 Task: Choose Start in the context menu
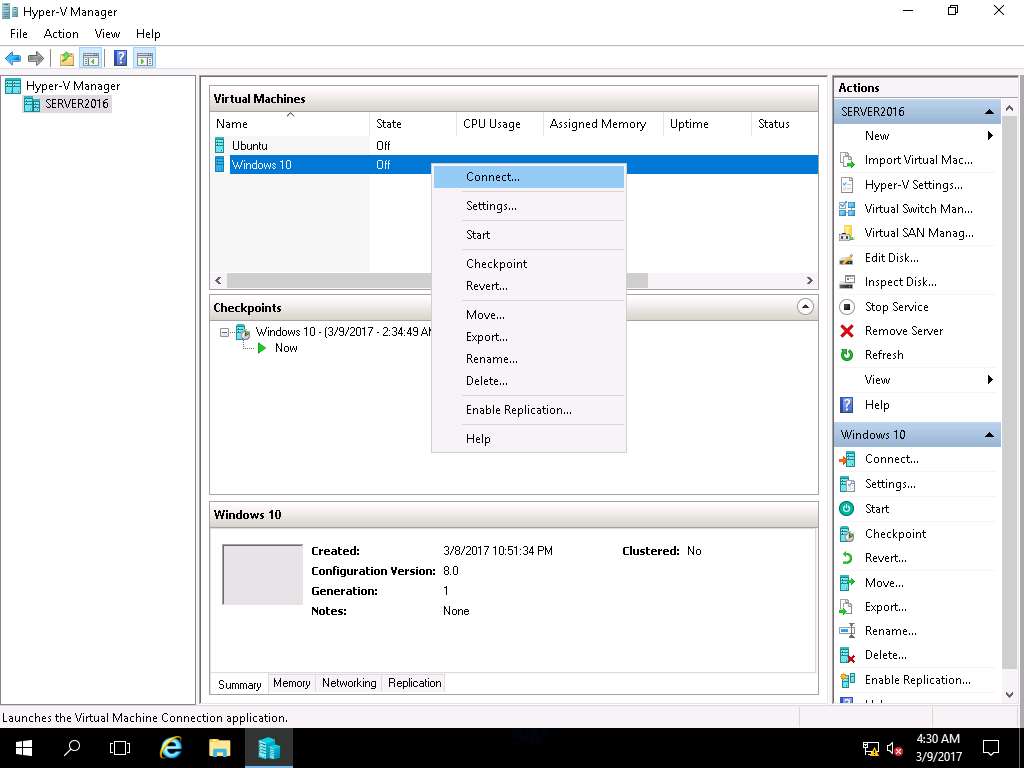pyautogui.click(x=529, y=235)
